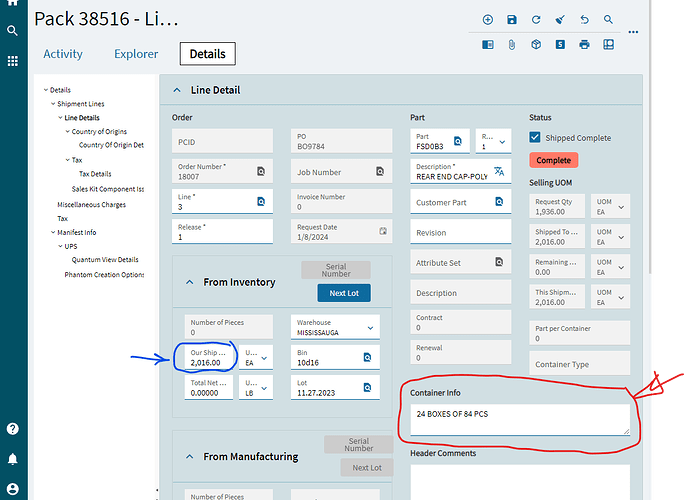Collapse the From Inventory section

(x=189, y=282)
